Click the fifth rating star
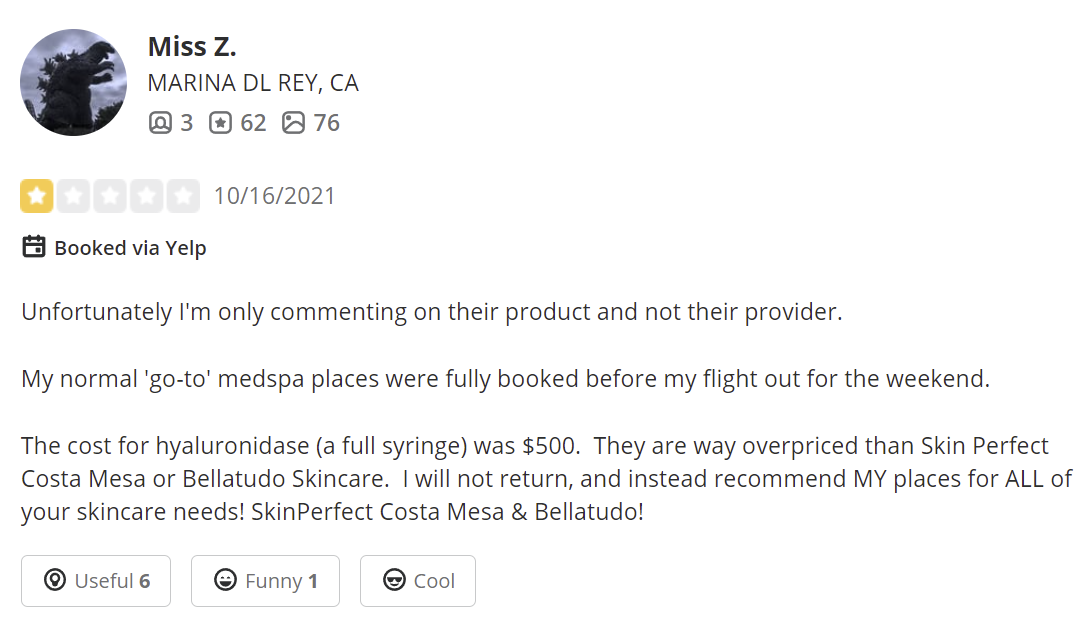The width and height of the screenshot is (1083, 620). 182,196
